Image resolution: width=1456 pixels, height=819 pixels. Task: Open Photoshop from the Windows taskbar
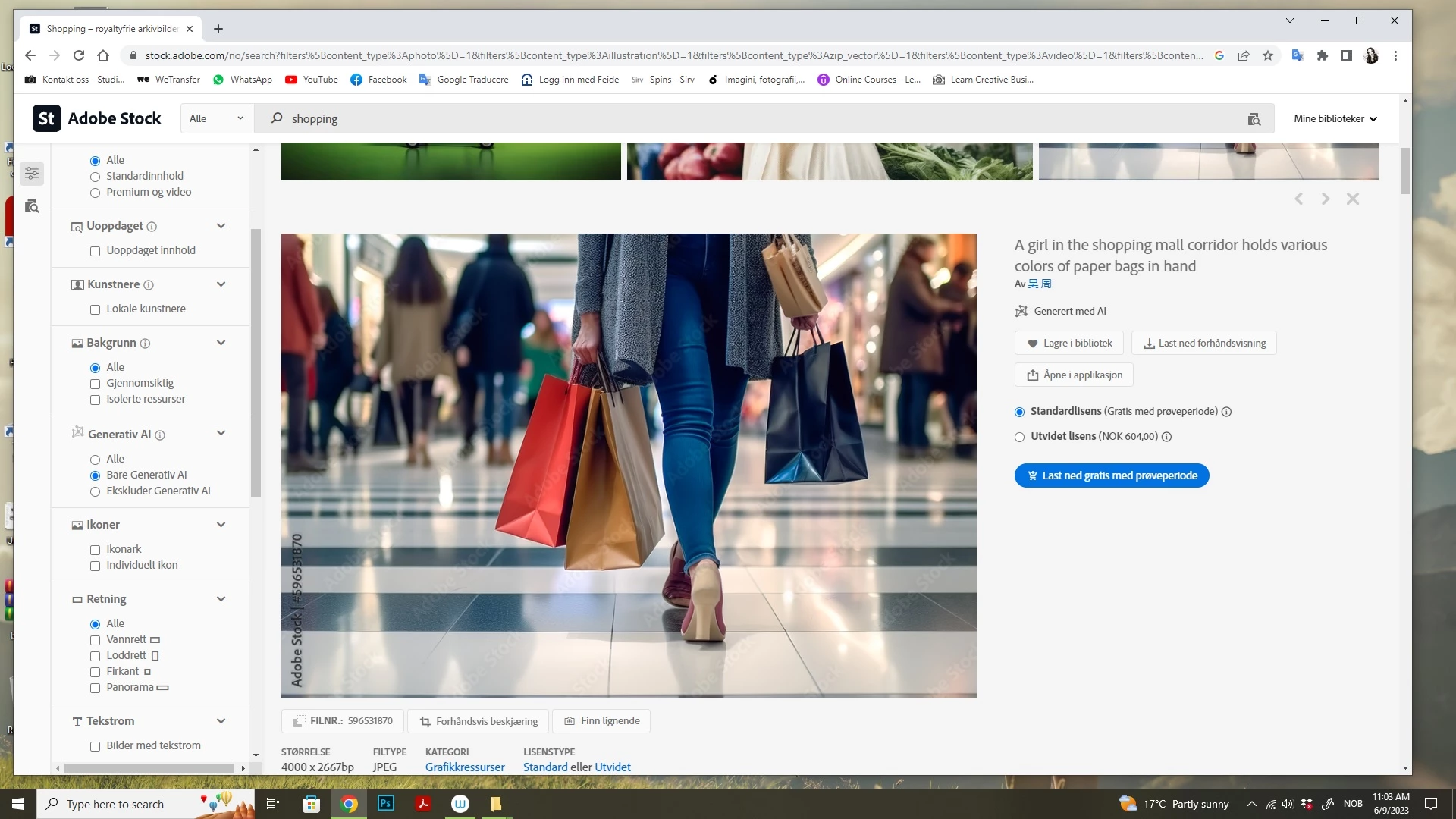[385, 803]
